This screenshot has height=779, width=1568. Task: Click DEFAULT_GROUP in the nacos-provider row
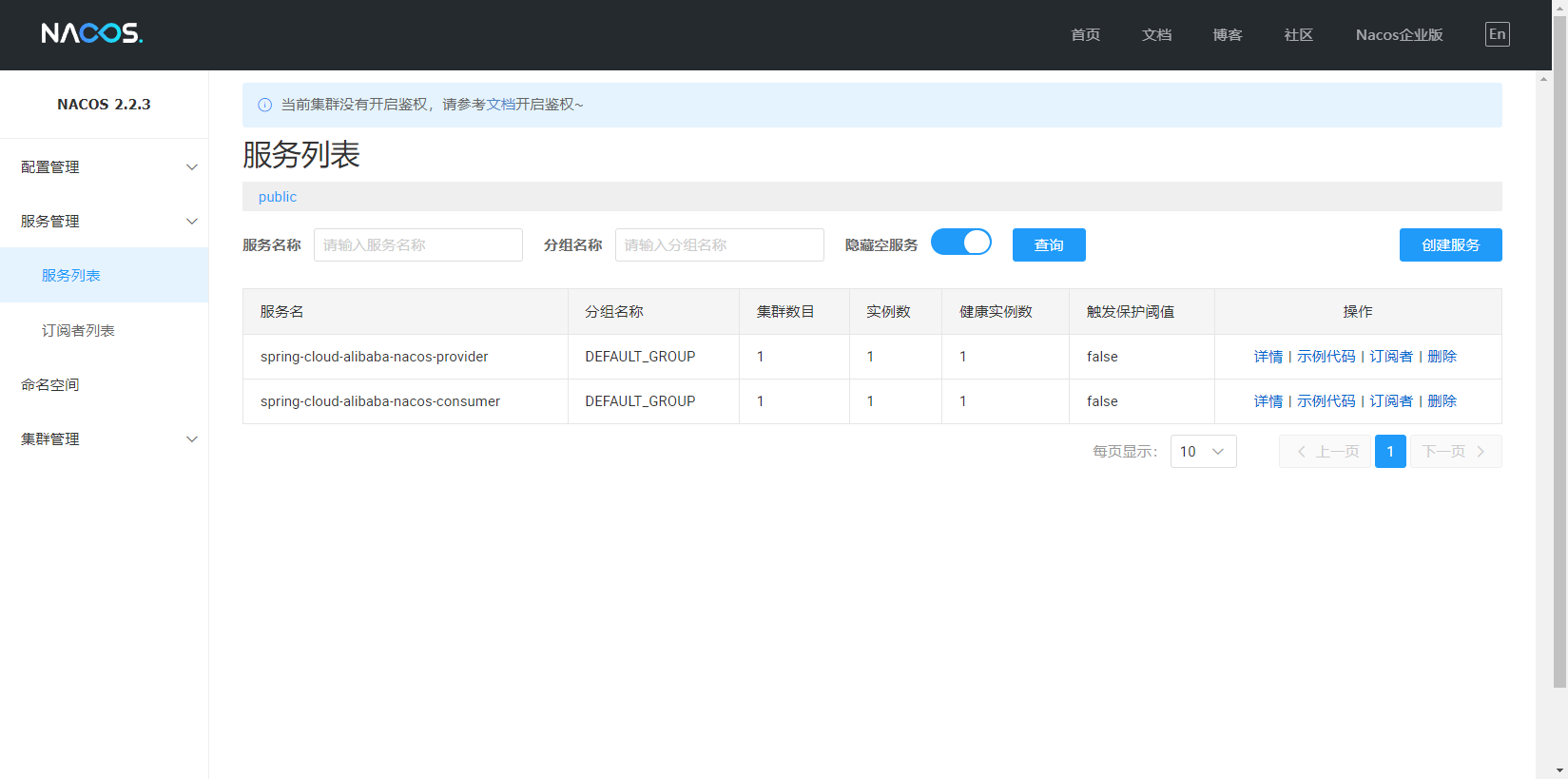[x=640, y=357]
